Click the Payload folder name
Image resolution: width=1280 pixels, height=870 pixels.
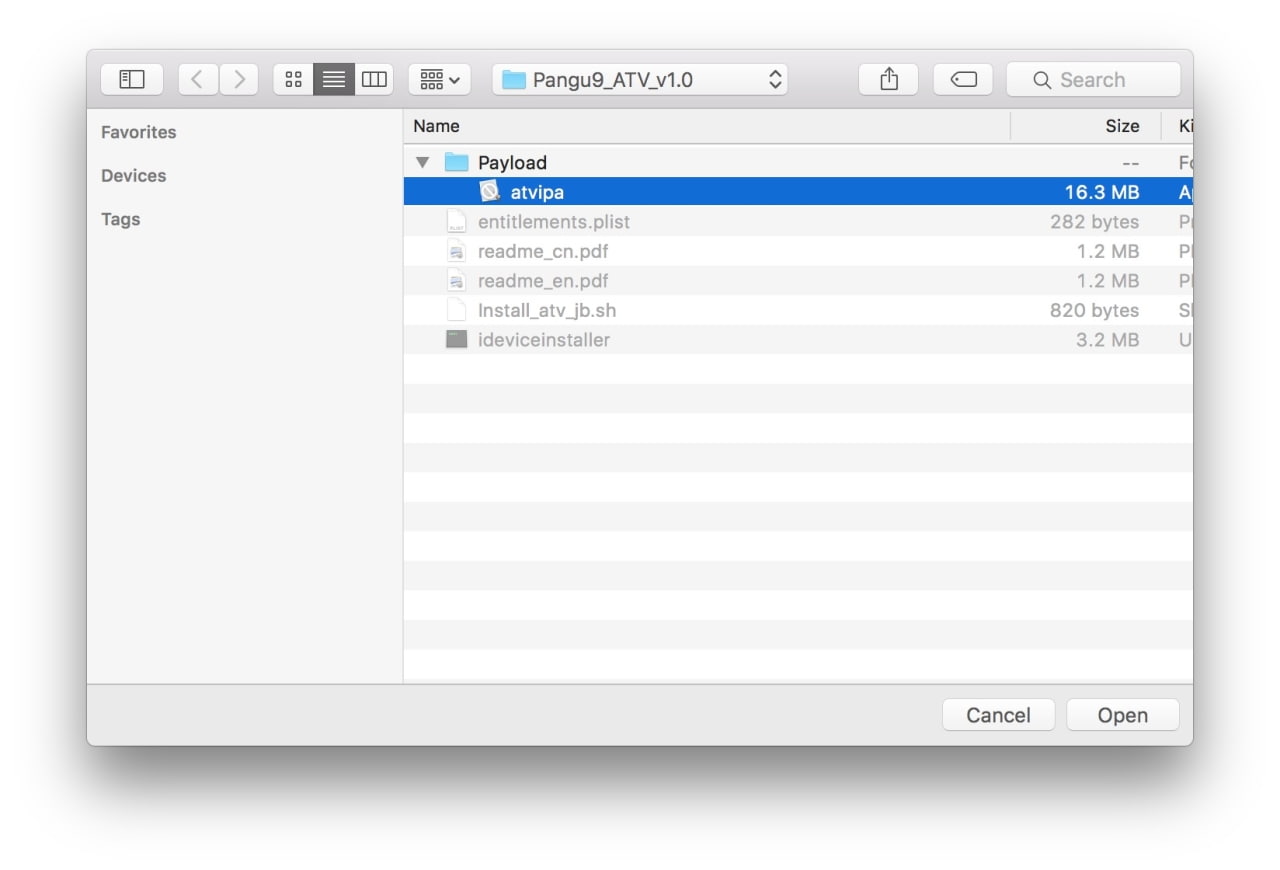[512, 162]
